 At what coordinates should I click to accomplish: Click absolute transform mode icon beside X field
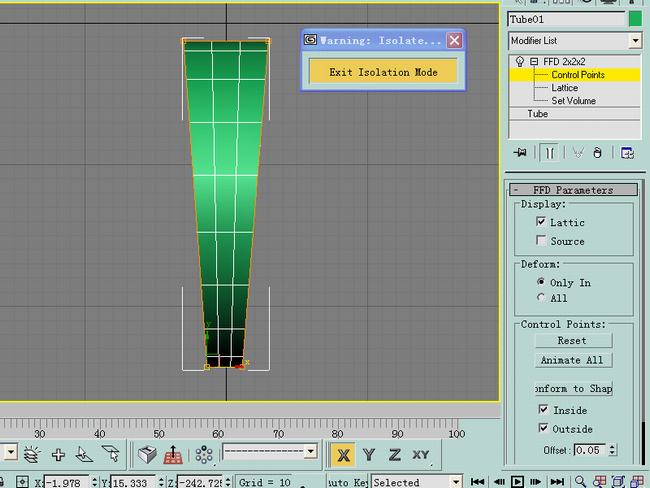pos(22,482)
